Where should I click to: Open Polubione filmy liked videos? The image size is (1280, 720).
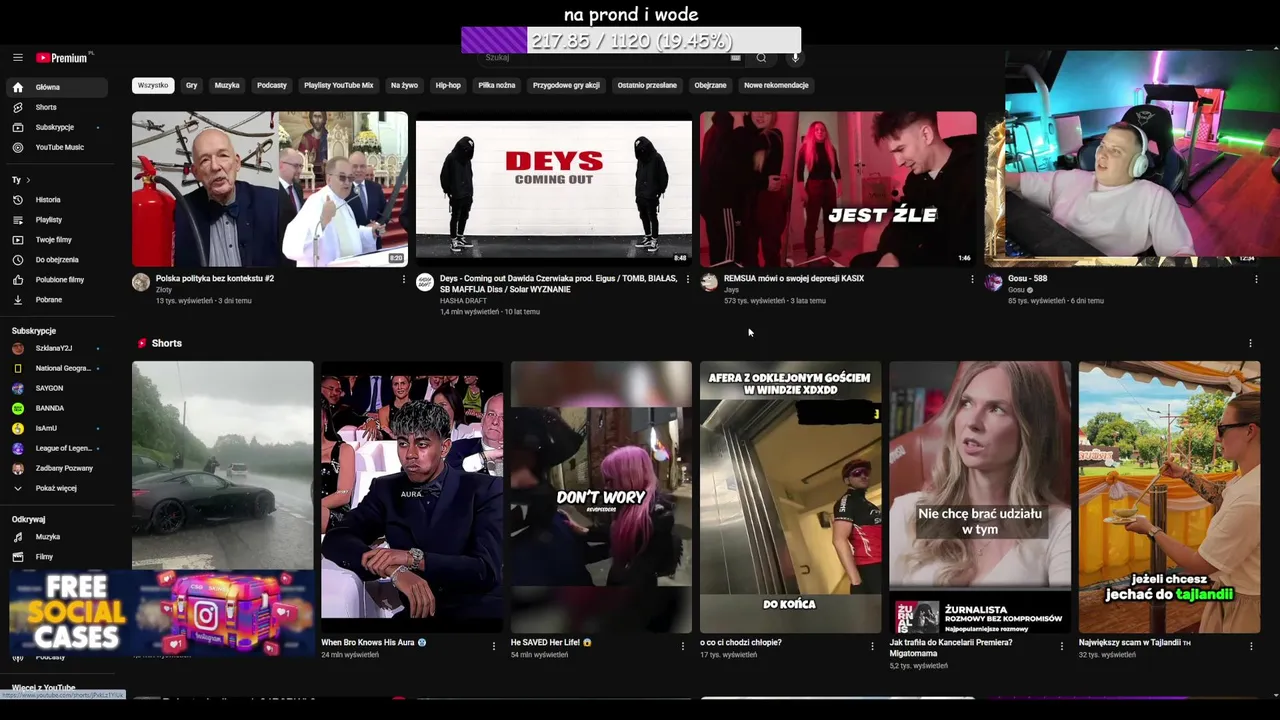pyautogui.click(x=60, y=280)
